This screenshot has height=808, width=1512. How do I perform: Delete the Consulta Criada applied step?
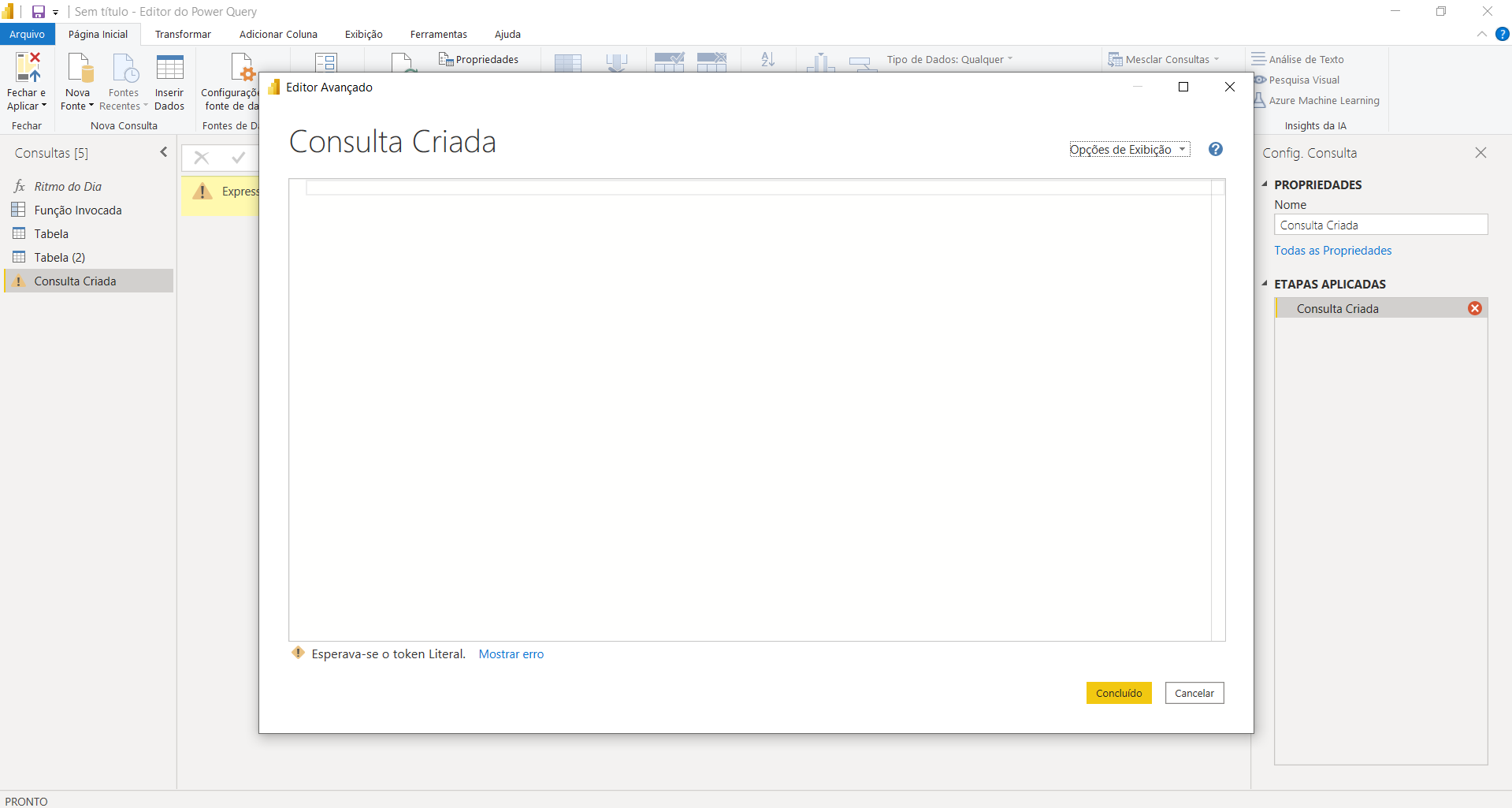tap(1475, 308)
